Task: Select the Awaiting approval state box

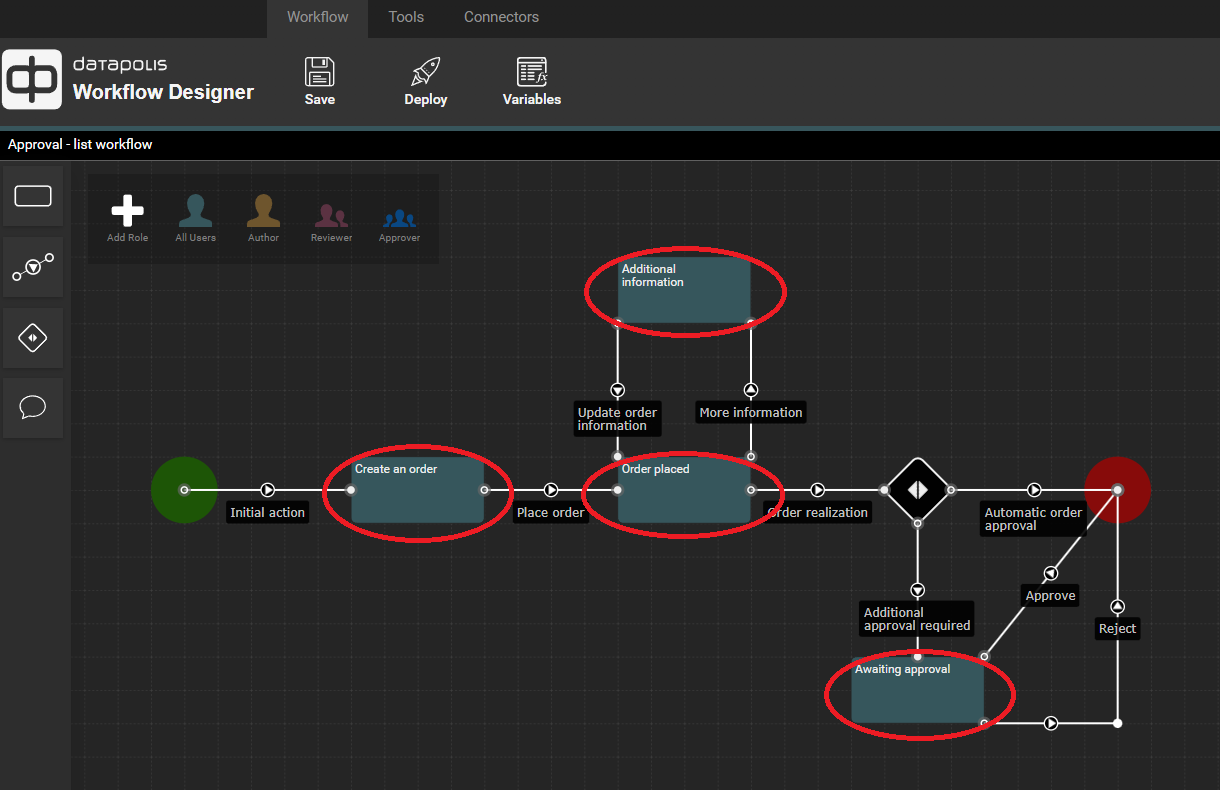Action: tap(917, 691)
